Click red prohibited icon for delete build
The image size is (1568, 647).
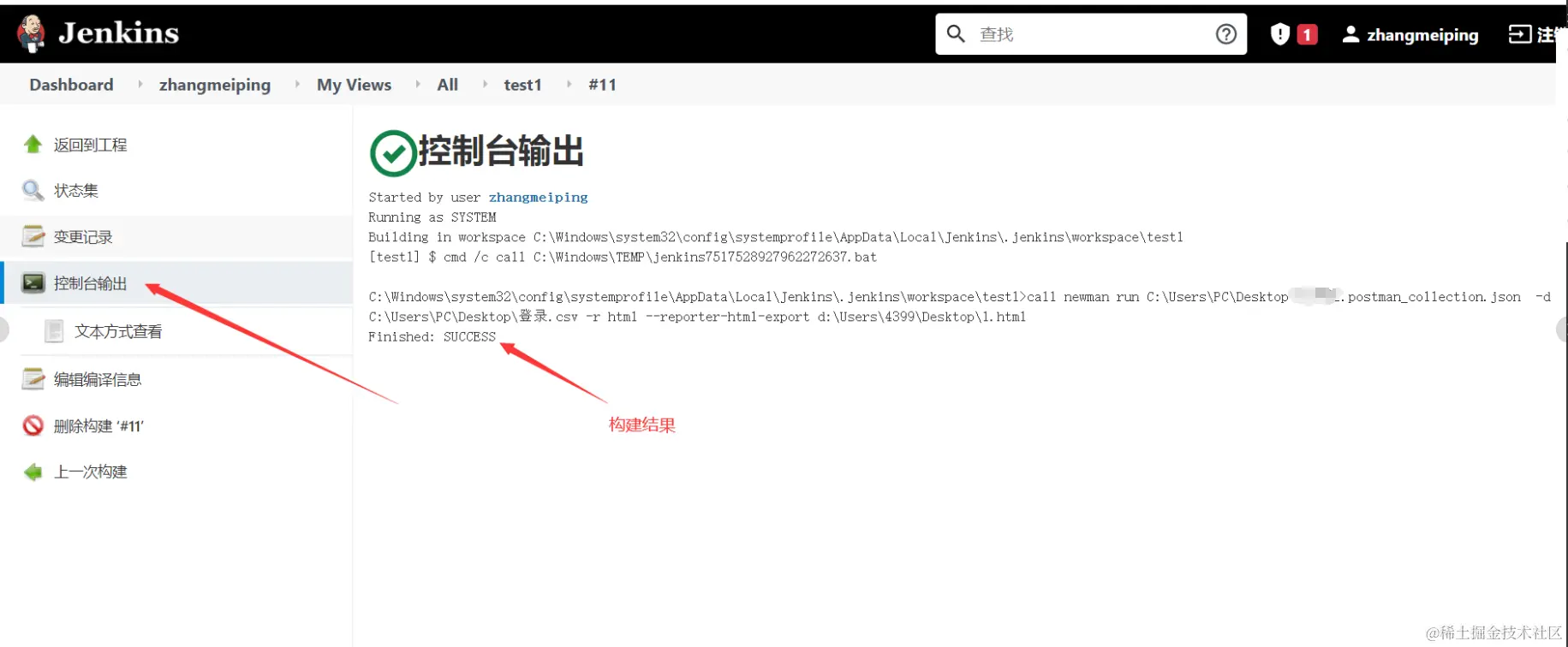tap(33, 425)
